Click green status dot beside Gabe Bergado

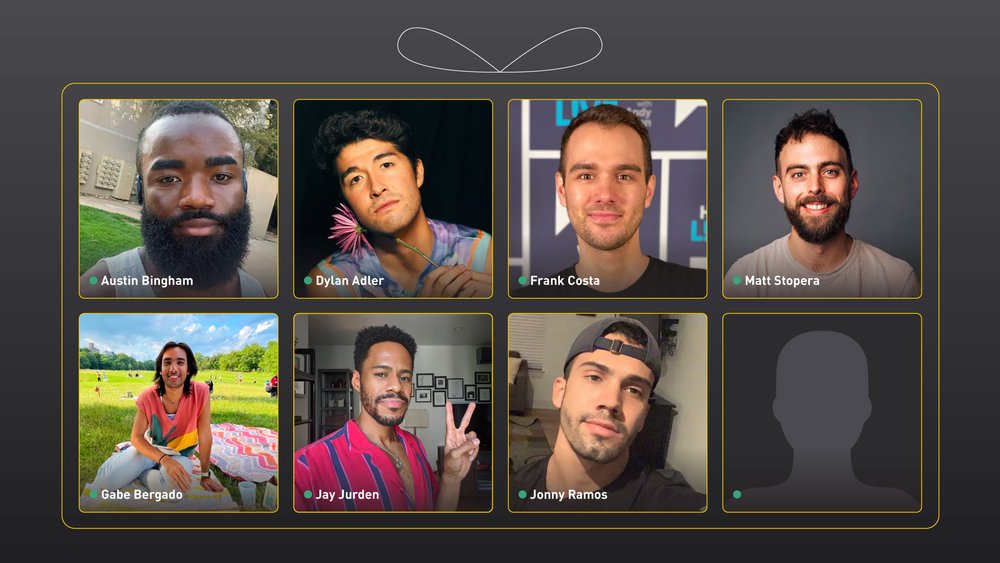point(93,495)
